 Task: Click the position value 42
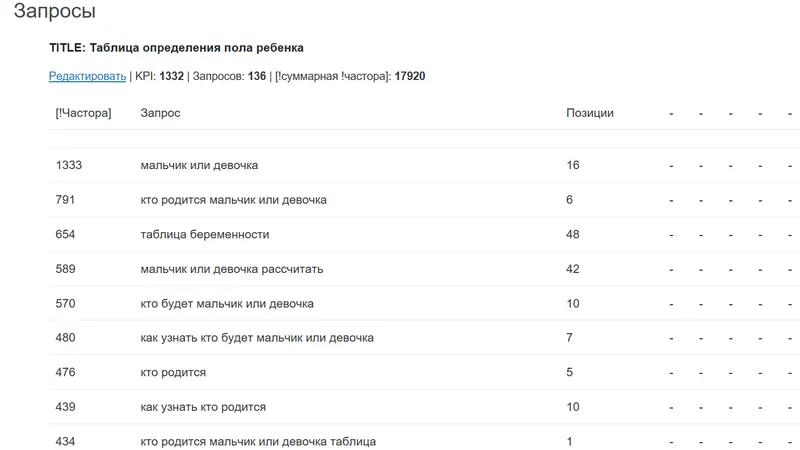click(x=573, y=269)
